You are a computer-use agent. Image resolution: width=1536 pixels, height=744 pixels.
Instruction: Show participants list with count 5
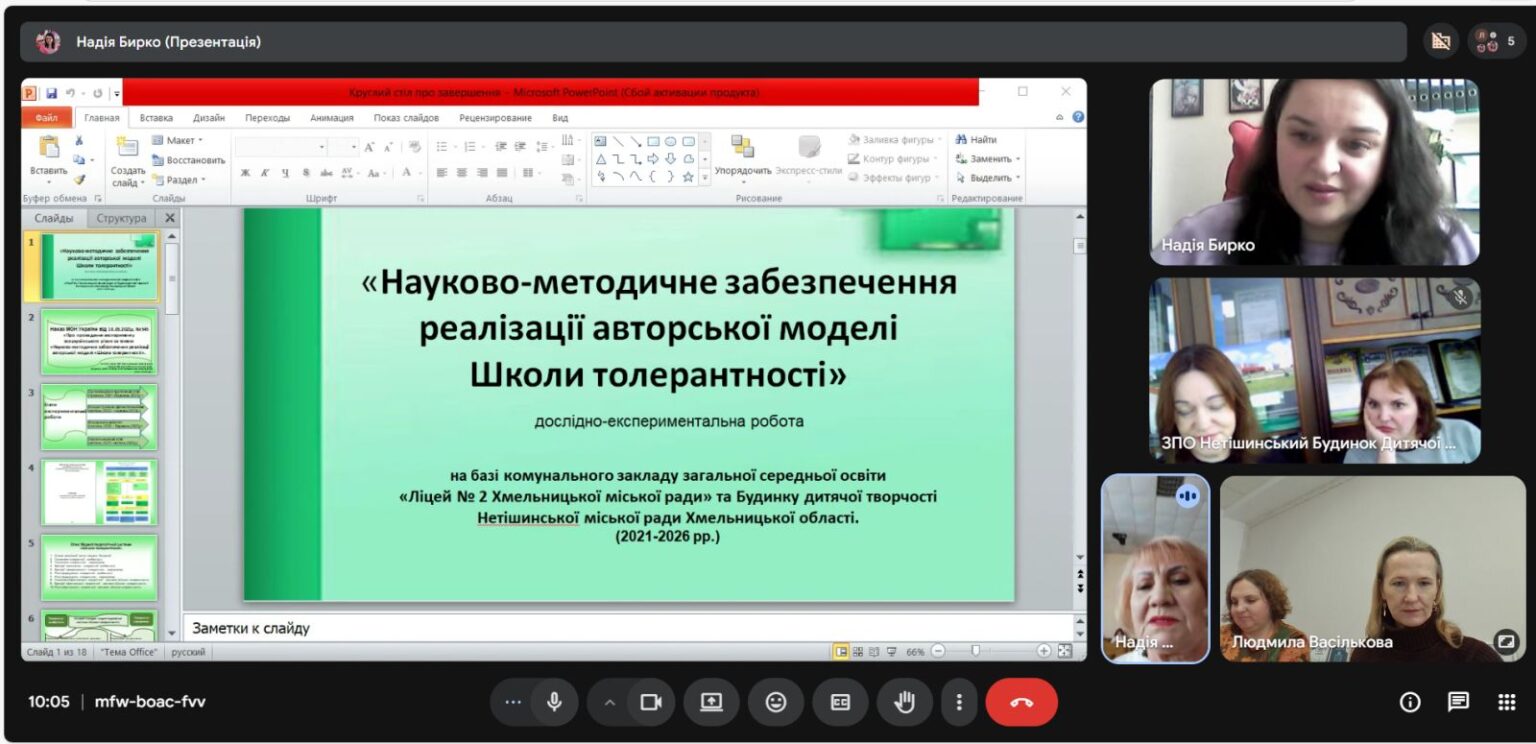click(1497, 41)
